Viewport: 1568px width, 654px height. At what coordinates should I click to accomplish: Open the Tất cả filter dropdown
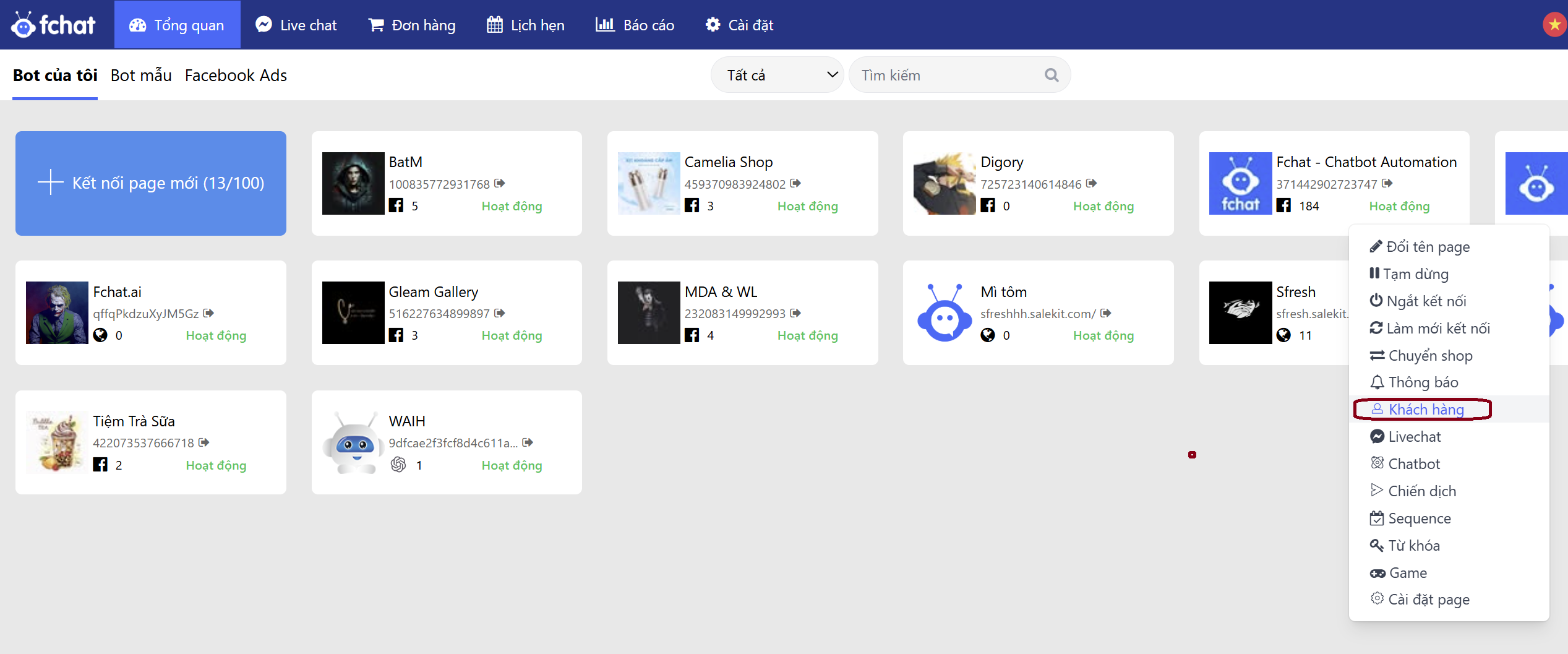778,75
